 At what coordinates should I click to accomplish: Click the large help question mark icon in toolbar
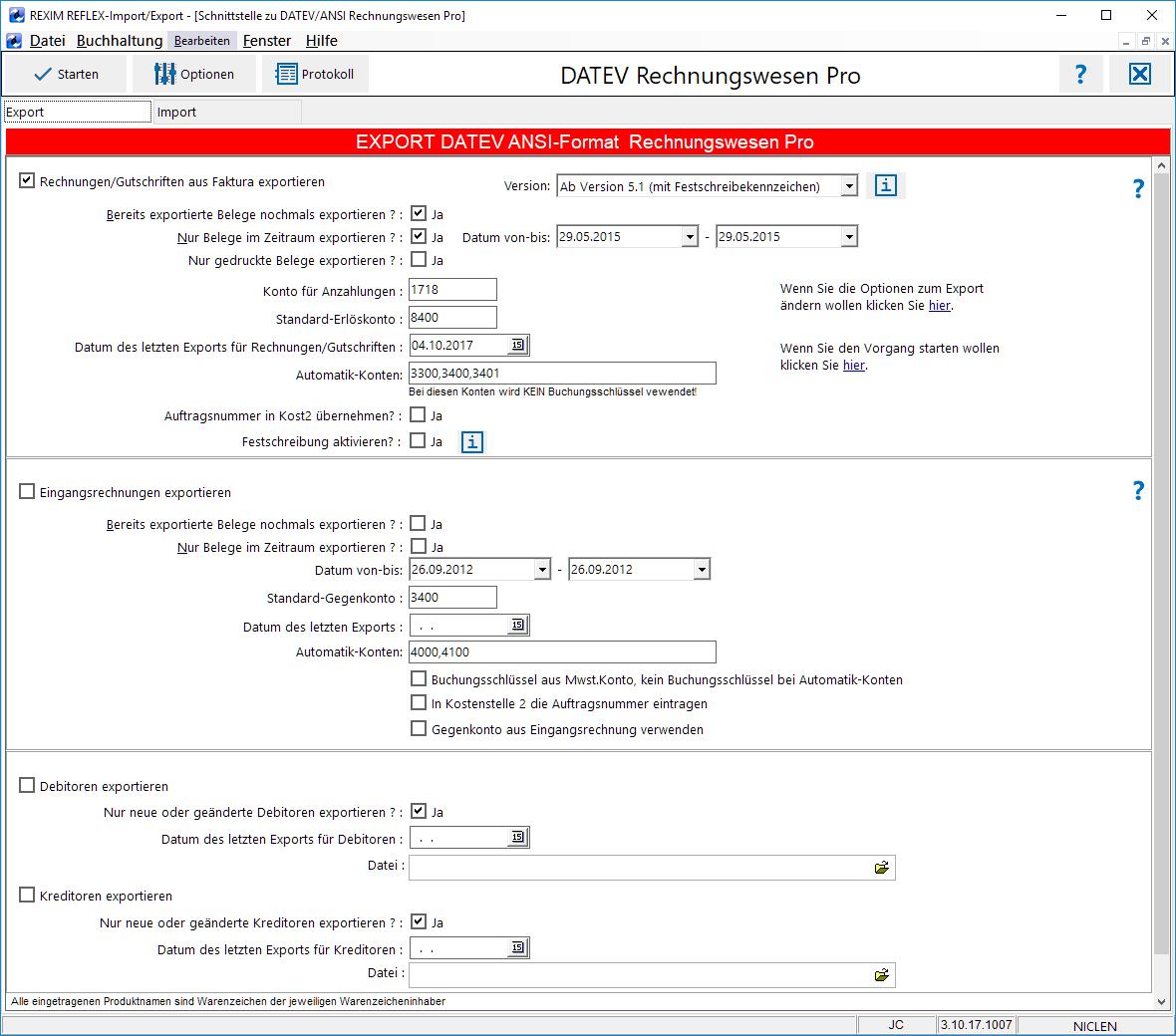1080,75
